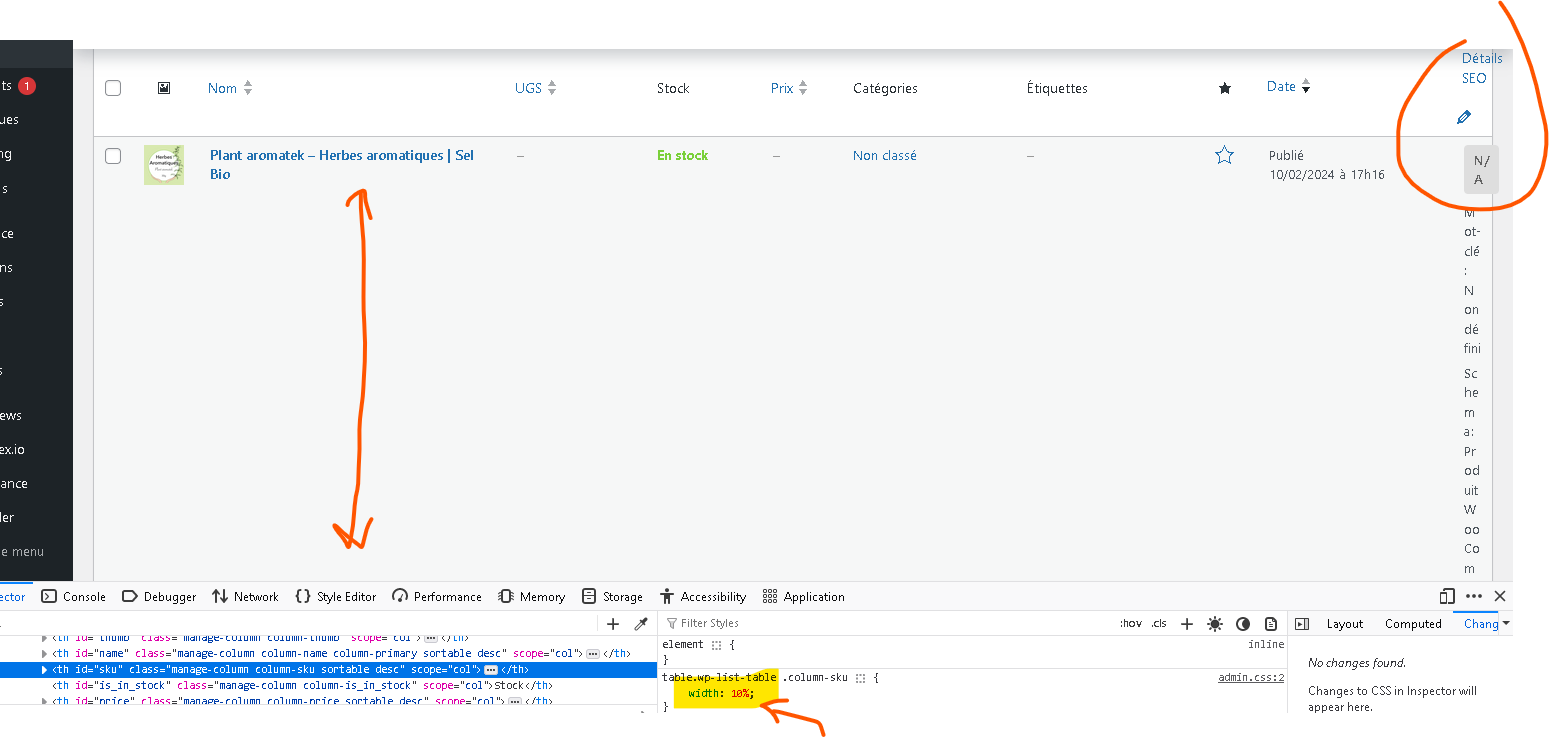The height and width of the screenshot is (738, 1550).
Task: Collapse the sidebar pane toggle icon
Action: click(1302, 623)
